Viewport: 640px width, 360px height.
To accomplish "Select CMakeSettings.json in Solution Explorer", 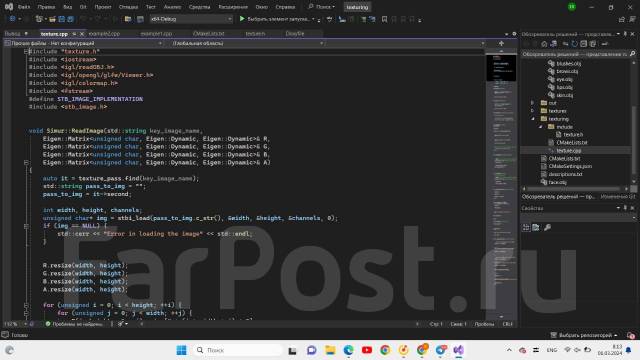I will pyautogui.click(x=570, y=166).
